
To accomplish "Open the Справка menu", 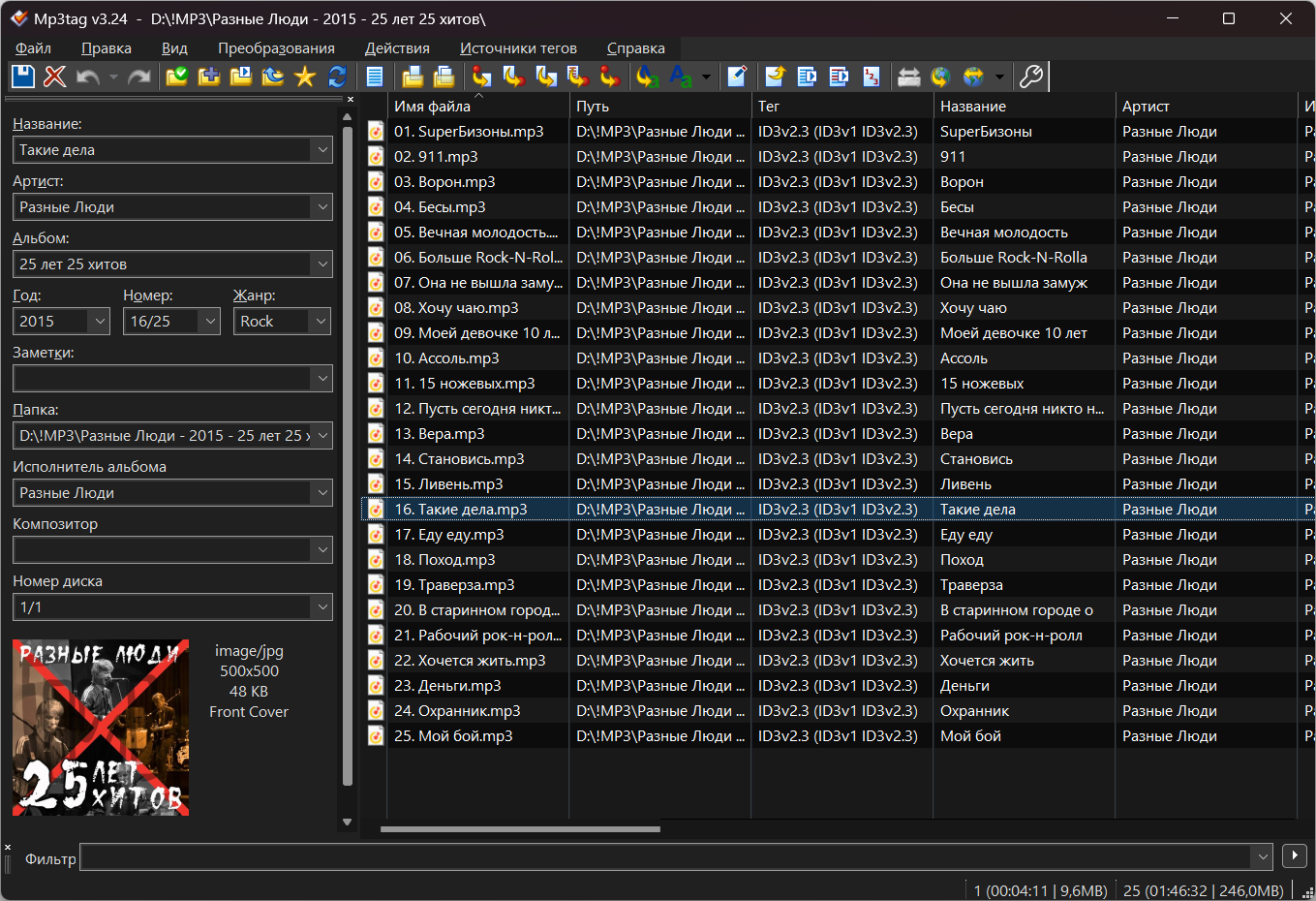I will pyautogui.click(x=636, y=48).
